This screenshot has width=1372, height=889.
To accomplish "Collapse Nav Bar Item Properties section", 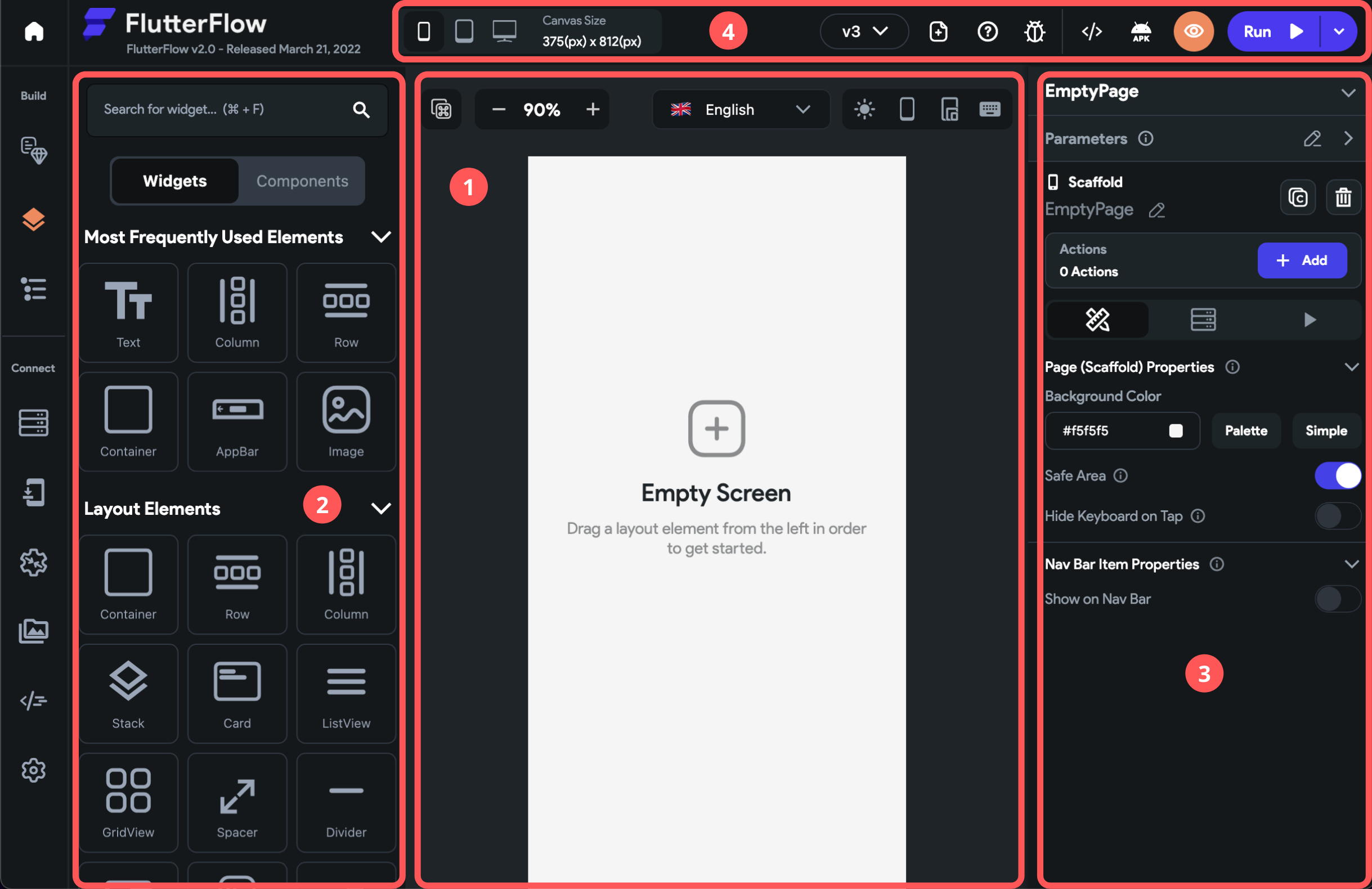I will point(1351,564).
